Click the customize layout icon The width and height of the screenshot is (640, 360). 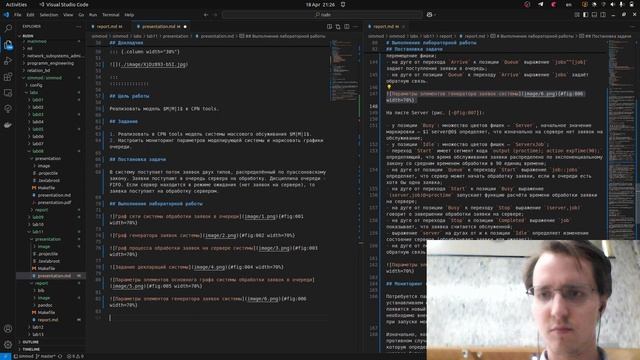[x=577, y=15]
